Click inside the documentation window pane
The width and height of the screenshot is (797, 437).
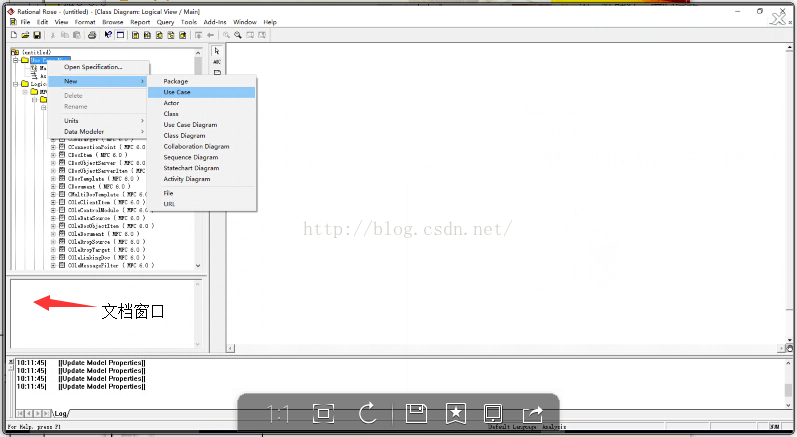point(102,314)
